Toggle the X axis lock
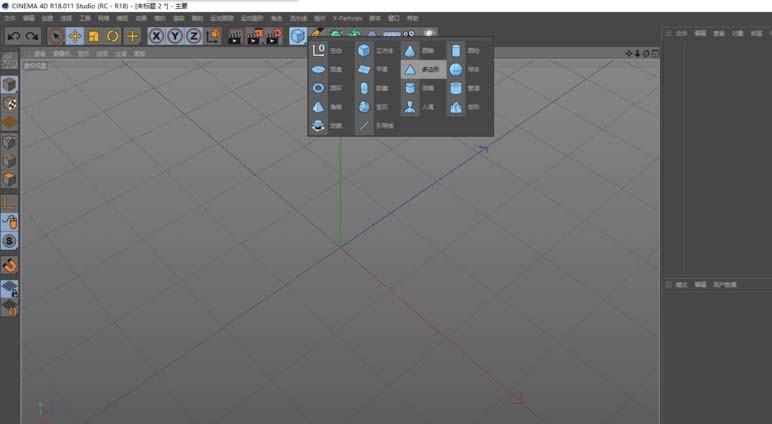Image resolution: width=772 pixels, height=424 pixels. click(x=156, y=36)
